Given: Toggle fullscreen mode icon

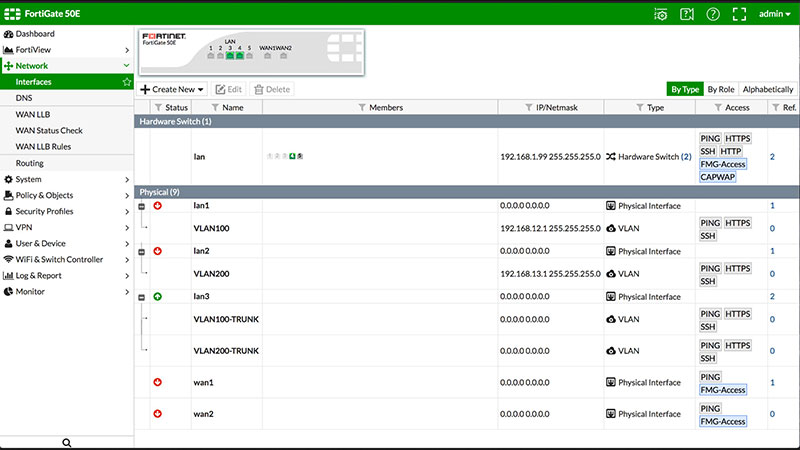Looking at the screenshot, I should [x=739, y=14].
